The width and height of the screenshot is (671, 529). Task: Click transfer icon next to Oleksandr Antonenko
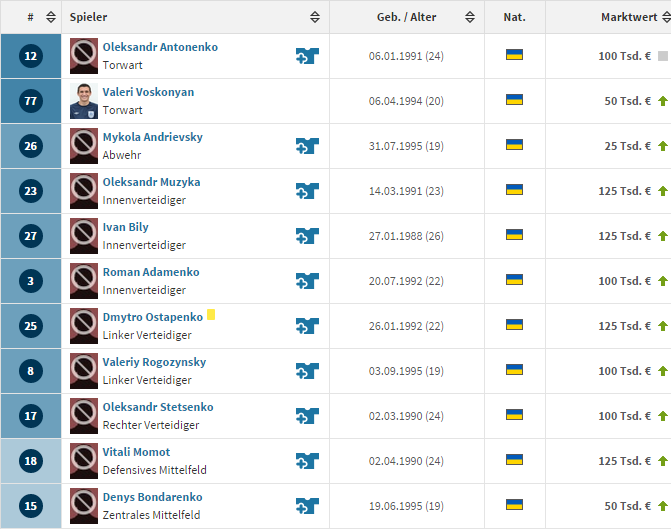coord(307,56)
